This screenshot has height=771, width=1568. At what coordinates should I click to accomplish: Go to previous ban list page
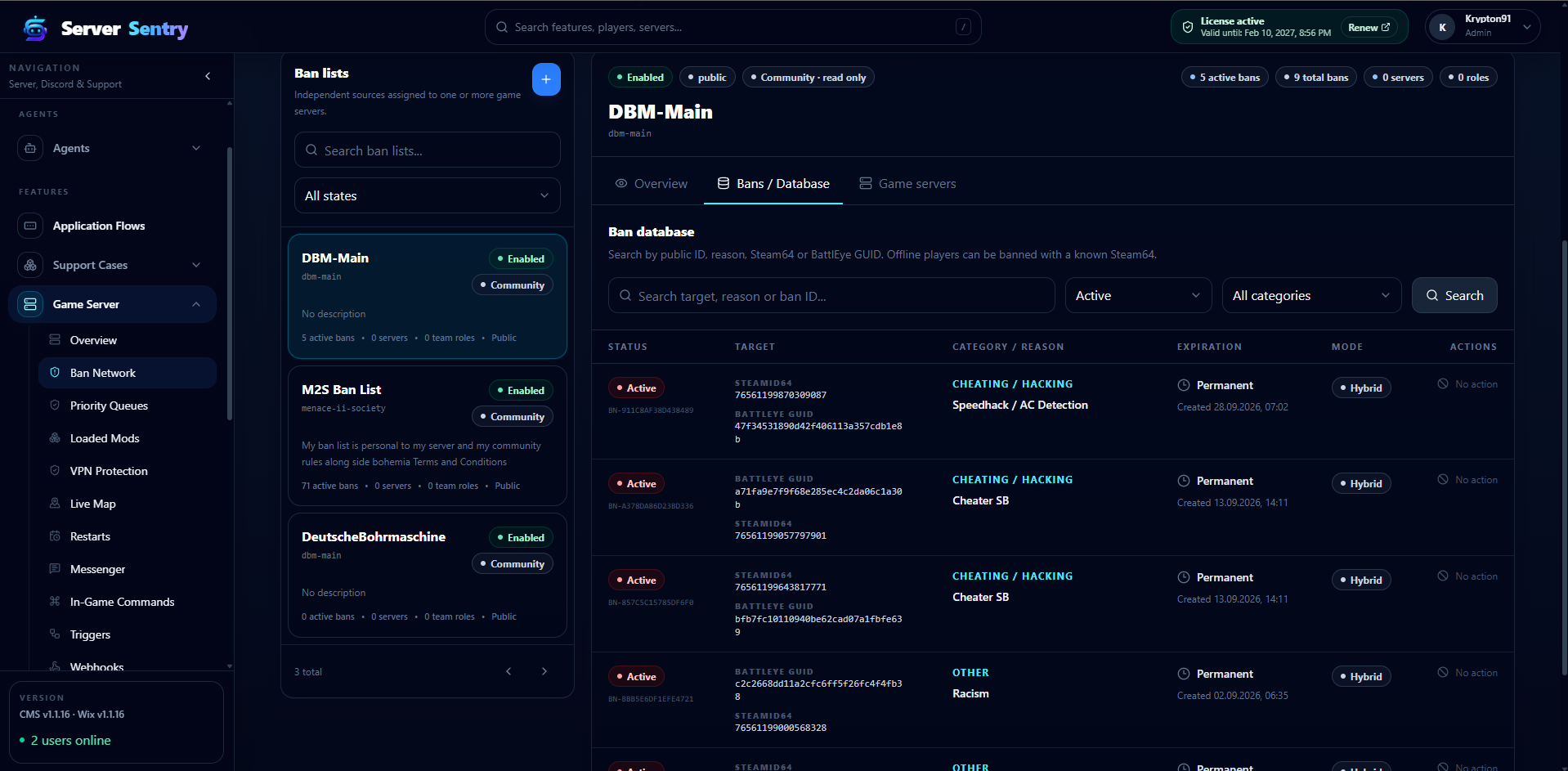(508, 671)
